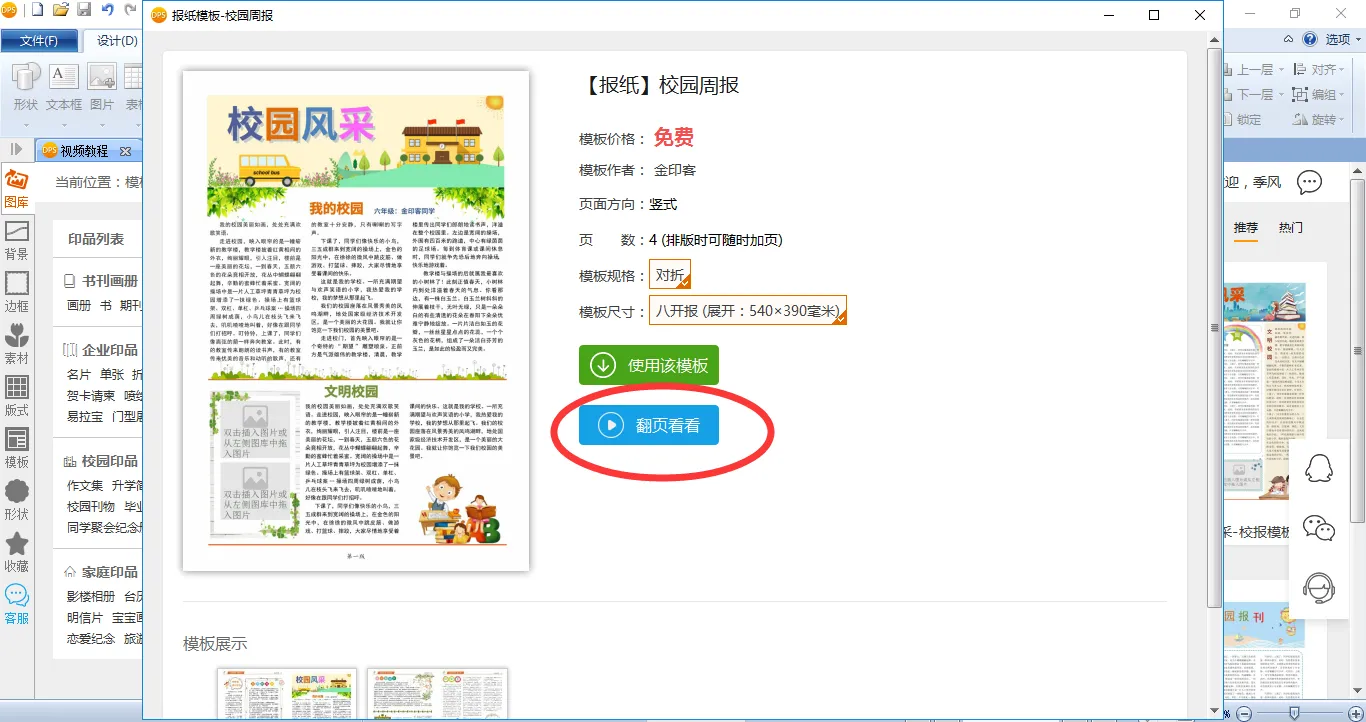1366x722 pixels.
Task: Click 名片 under 企业印品
Action: tap(79, 374)
